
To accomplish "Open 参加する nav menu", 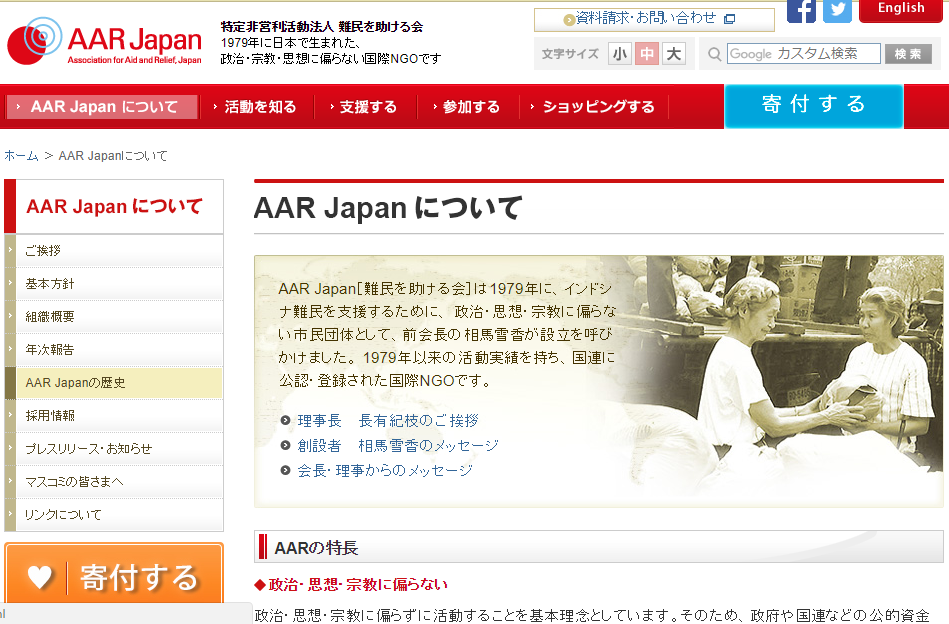I will 469,107.
